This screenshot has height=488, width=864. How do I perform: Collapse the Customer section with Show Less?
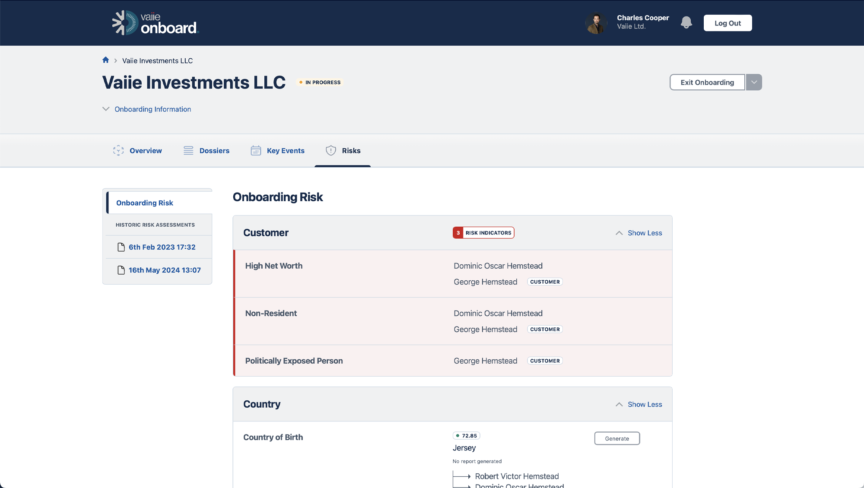pos(638,233)
